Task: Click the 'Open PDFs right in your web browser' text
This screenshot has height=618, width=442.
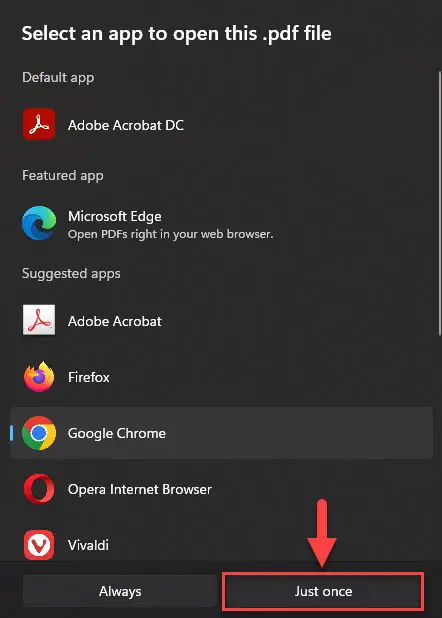Action: point(170,234)
